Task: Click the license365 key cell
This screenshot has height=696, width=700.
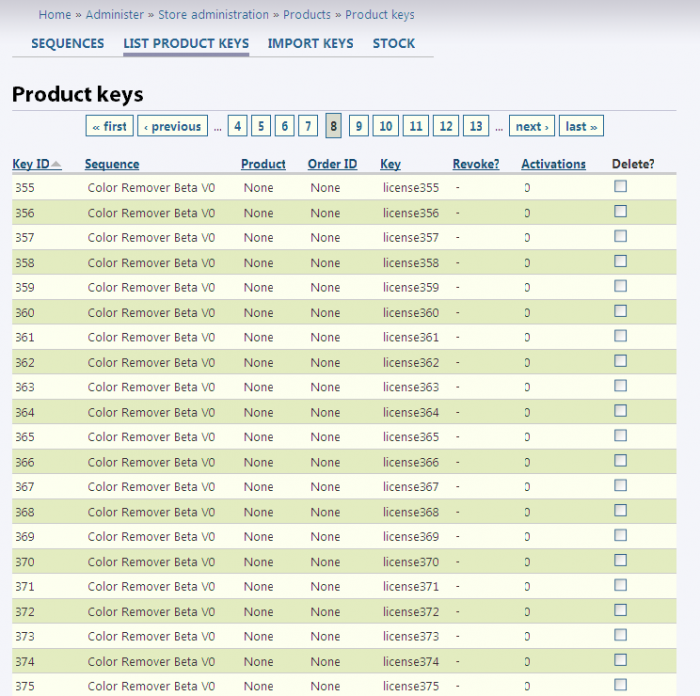Action: coord(411,437)
